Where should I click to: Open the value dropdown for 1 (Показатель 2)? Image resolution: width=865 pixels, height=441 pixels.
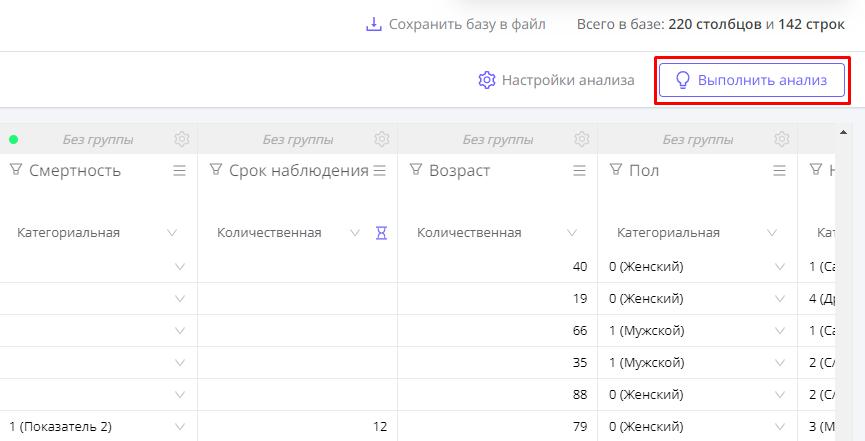click(180, 427)
